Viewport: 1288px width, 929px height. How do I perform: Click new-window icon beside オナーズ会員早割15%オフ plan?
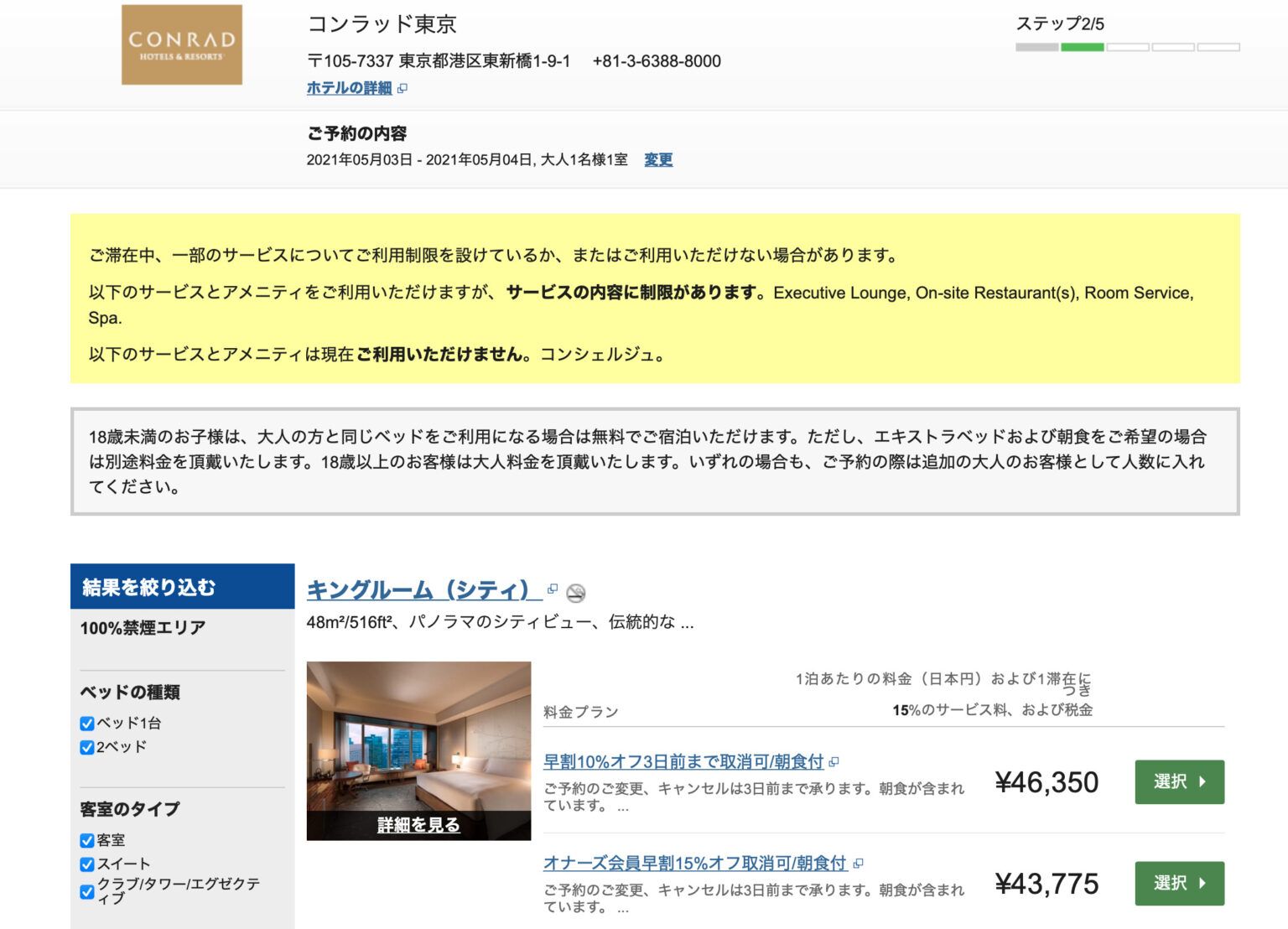pyautogui.click(x=858, y=863)
